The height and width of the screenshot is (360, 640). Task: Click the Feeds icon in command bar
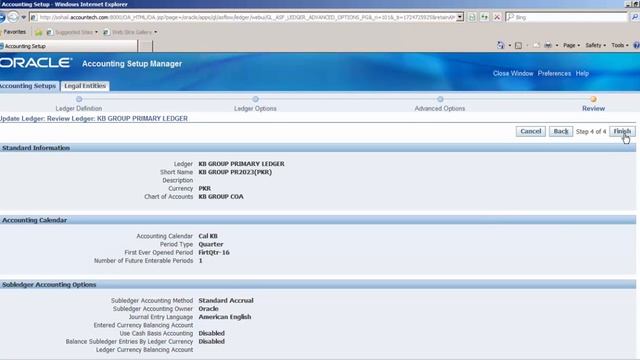coord(518,45)
